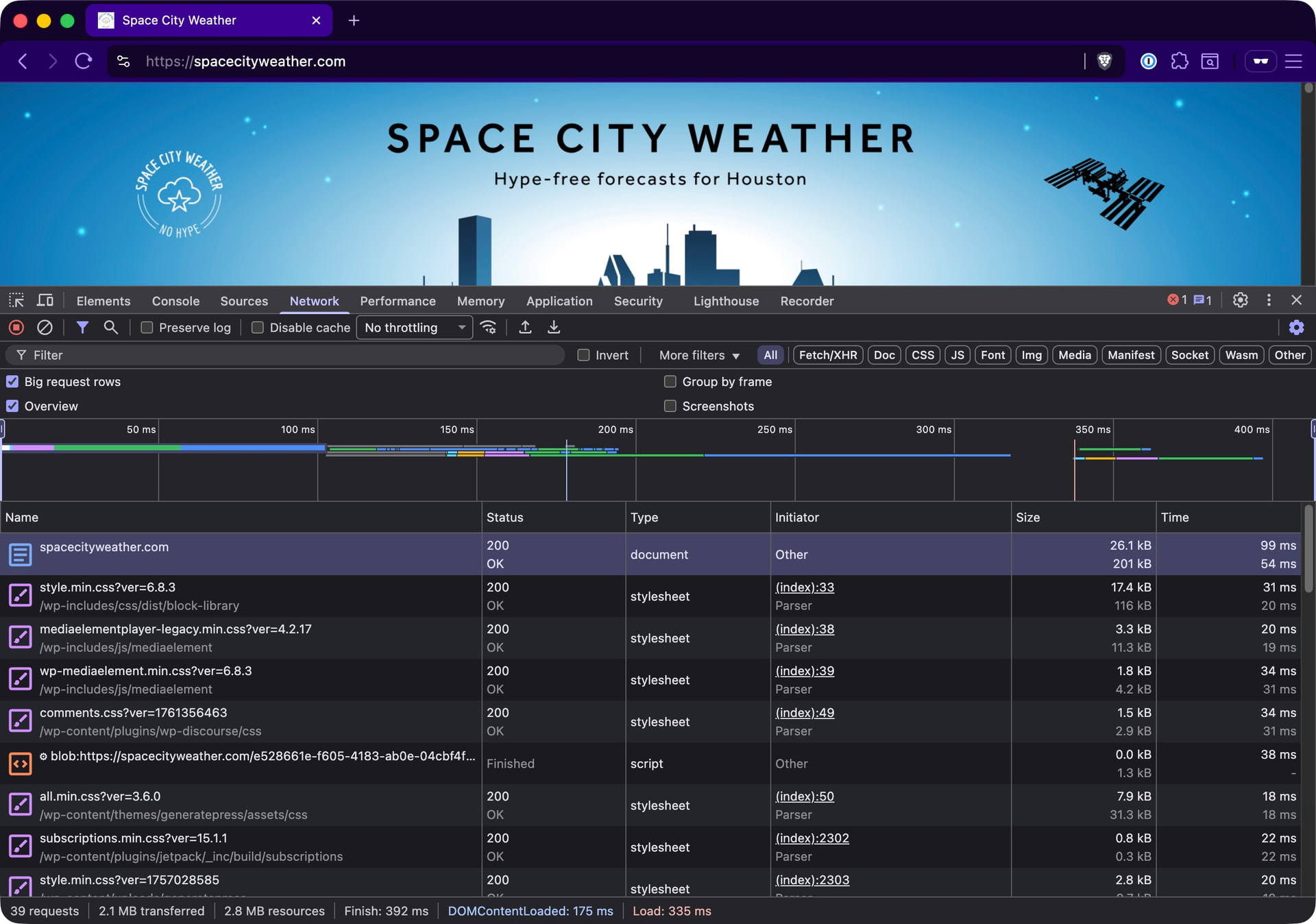
Task: Clear the network log
Action: tap(45, 328)
